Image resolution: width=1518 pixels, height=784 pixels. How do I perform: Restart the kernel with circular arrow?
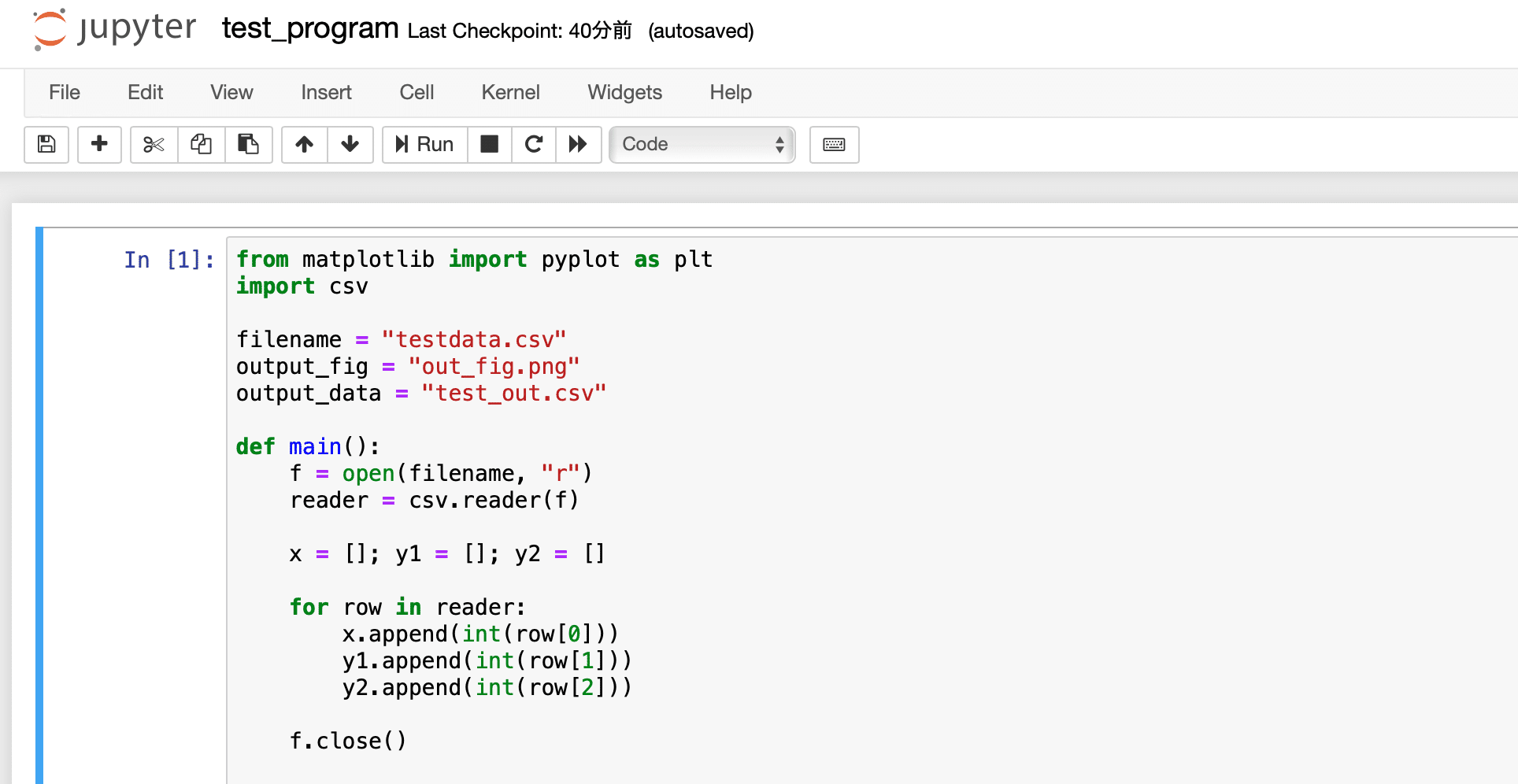tap(534, 144)
